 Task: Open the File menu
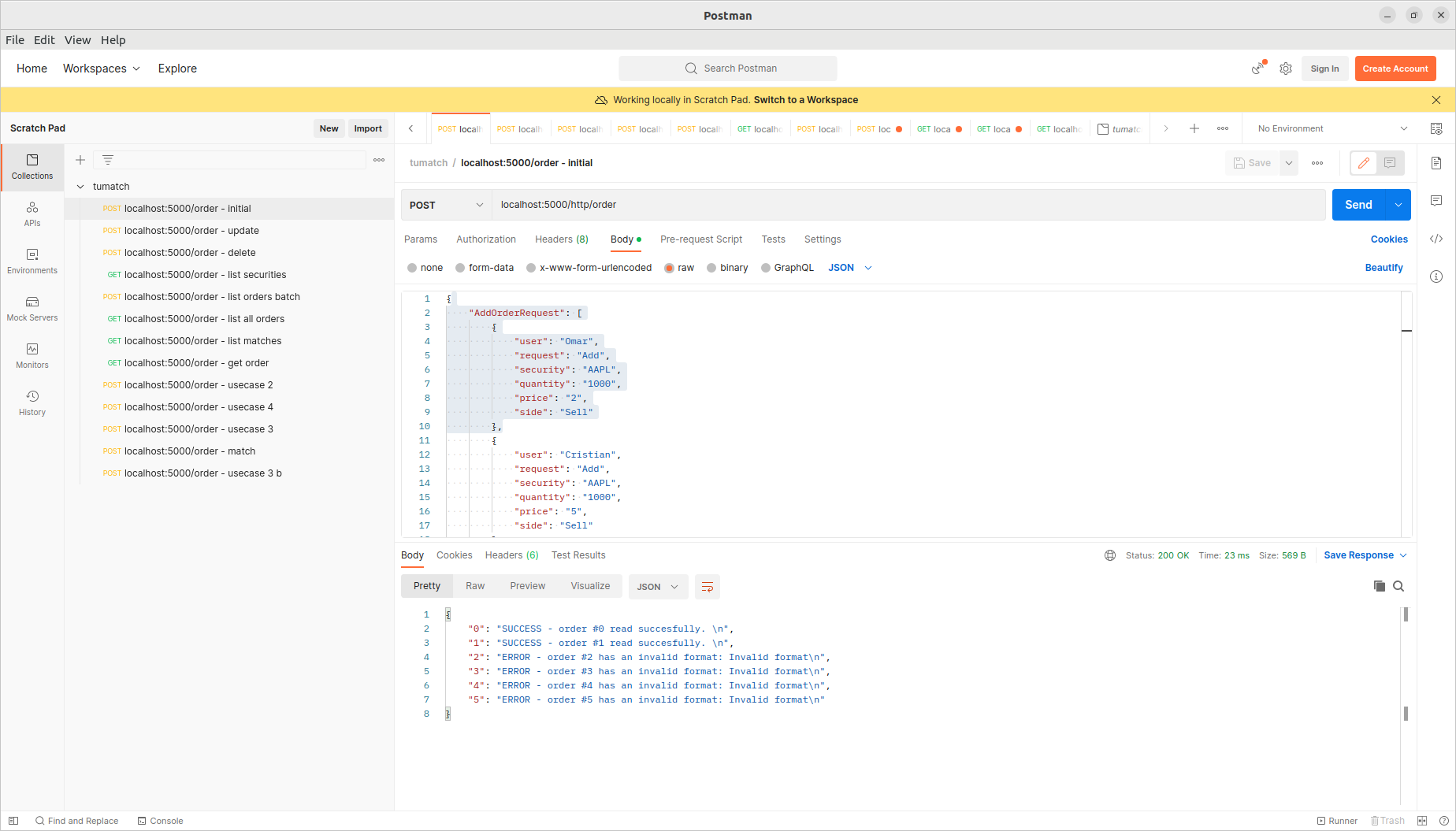(x=15, y=40)
